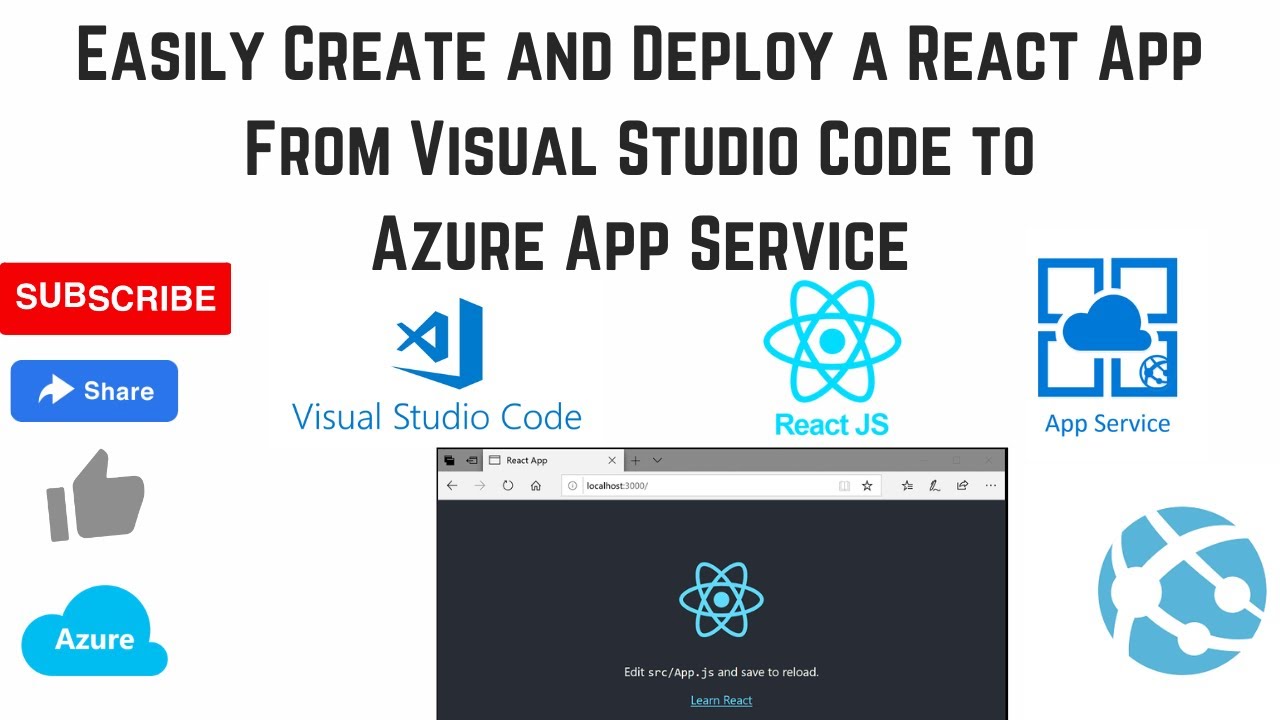This screenshot has width=1280, height=720.
Task: Click the add notes pen icon
Action: point(935,485)
